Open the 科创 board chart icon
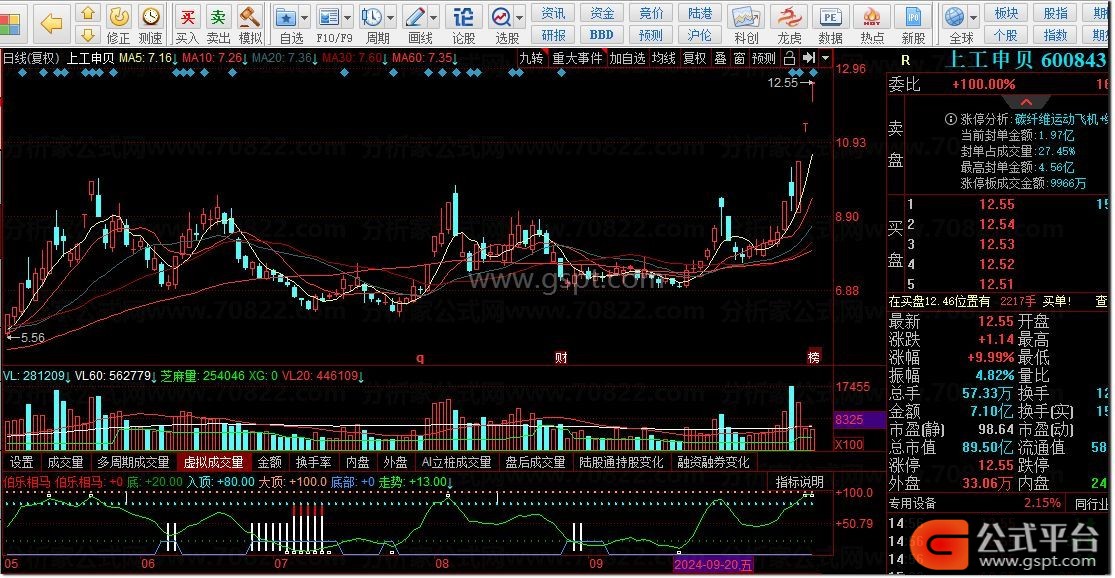The image size is (1115, 578). [x=746, y=24]
